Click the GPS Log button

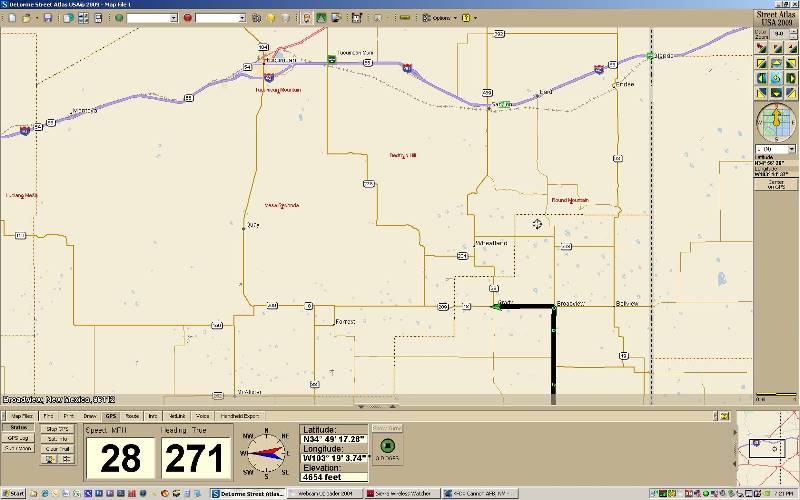(x=19, y=438)
